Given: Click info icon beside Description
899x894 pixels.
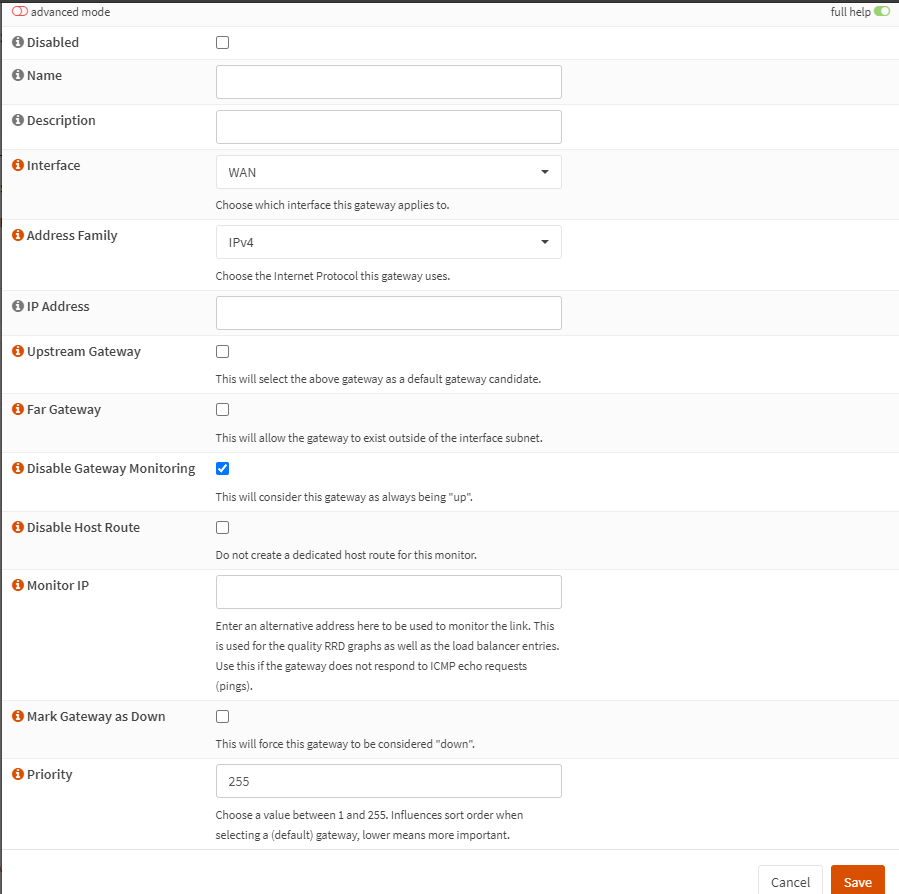Looking at the screenshot, I should click(x=18, y=120).
